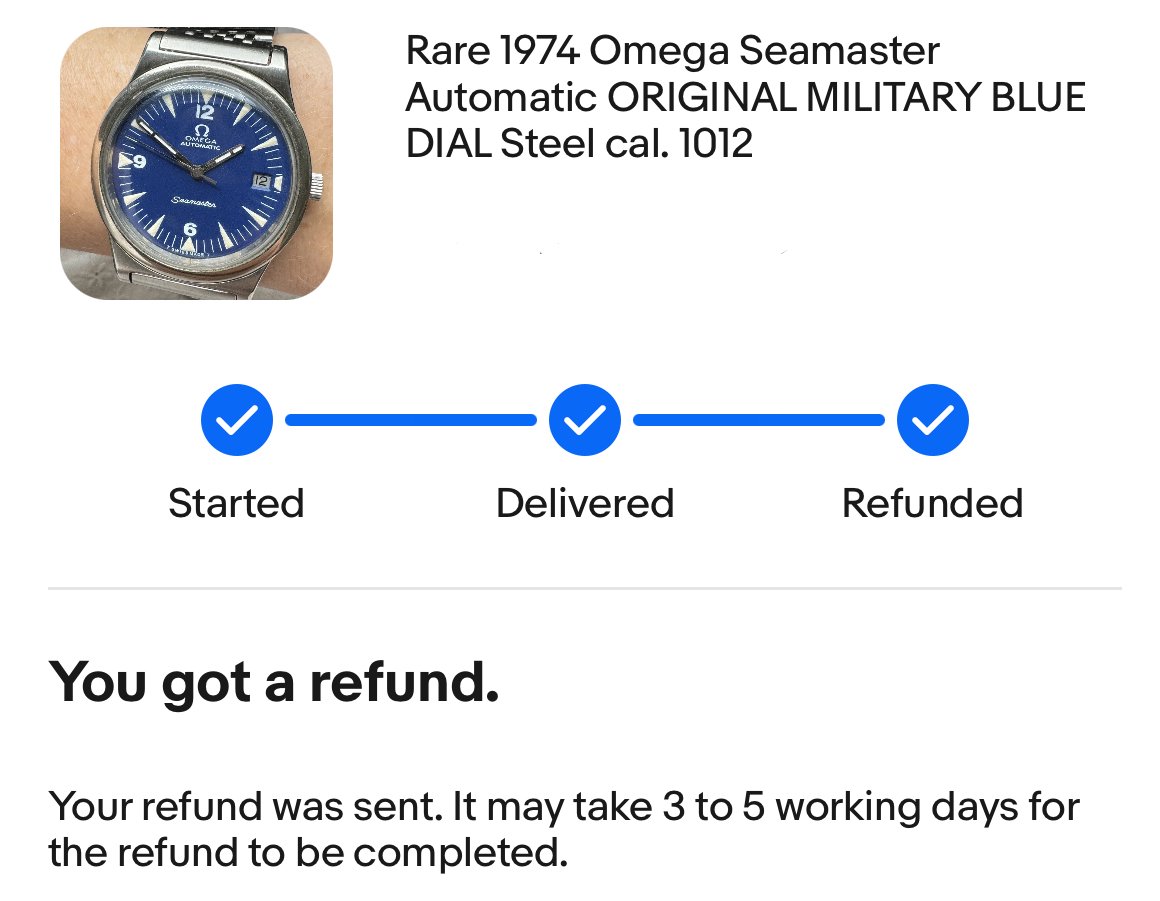Click the Started step checkmark icon
Viewport: 1160px width, 901px height.
pyautogui.click(x=236, y=420)
